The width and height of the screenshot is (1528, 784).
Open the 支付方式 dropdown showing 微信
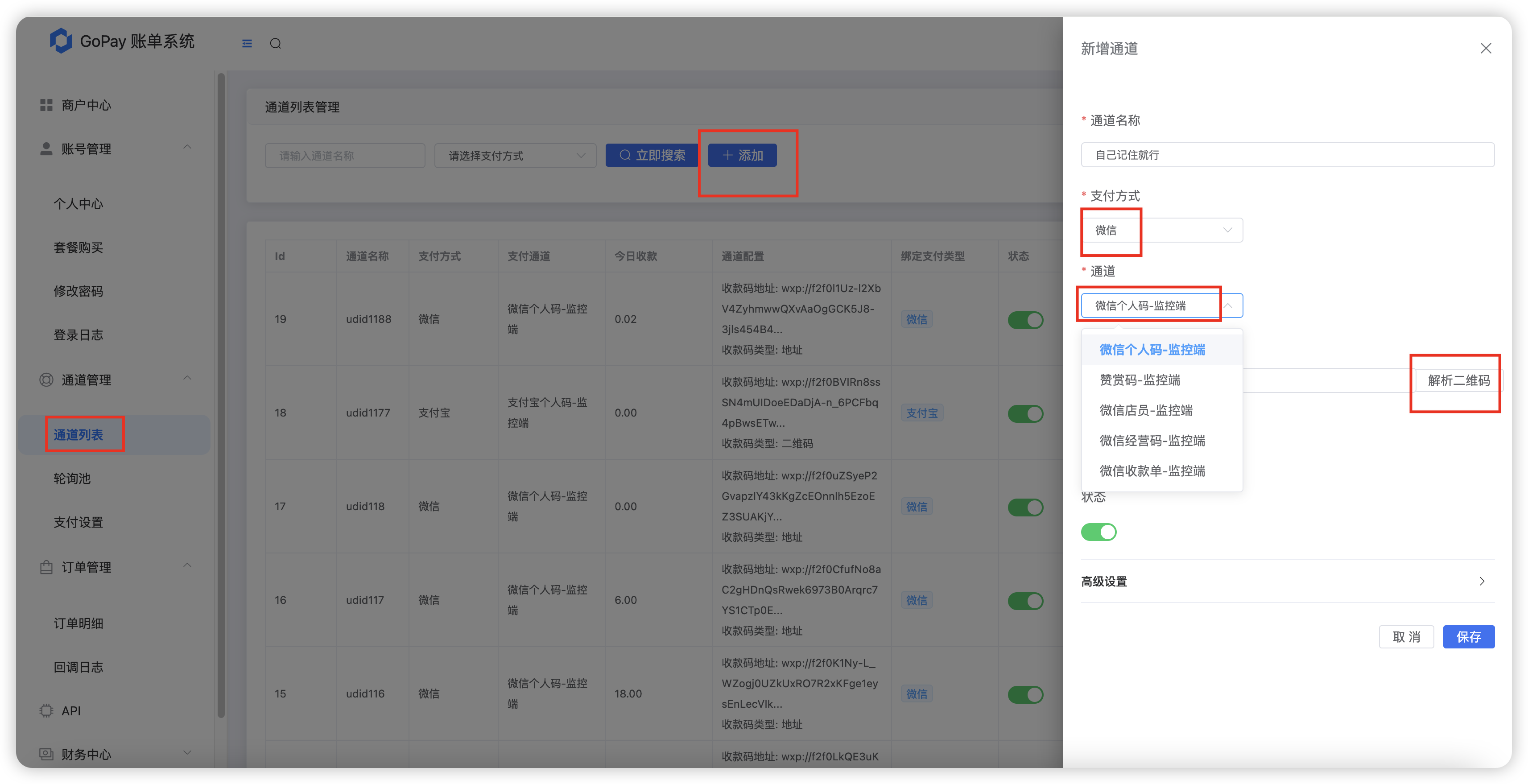(1161, 230)
